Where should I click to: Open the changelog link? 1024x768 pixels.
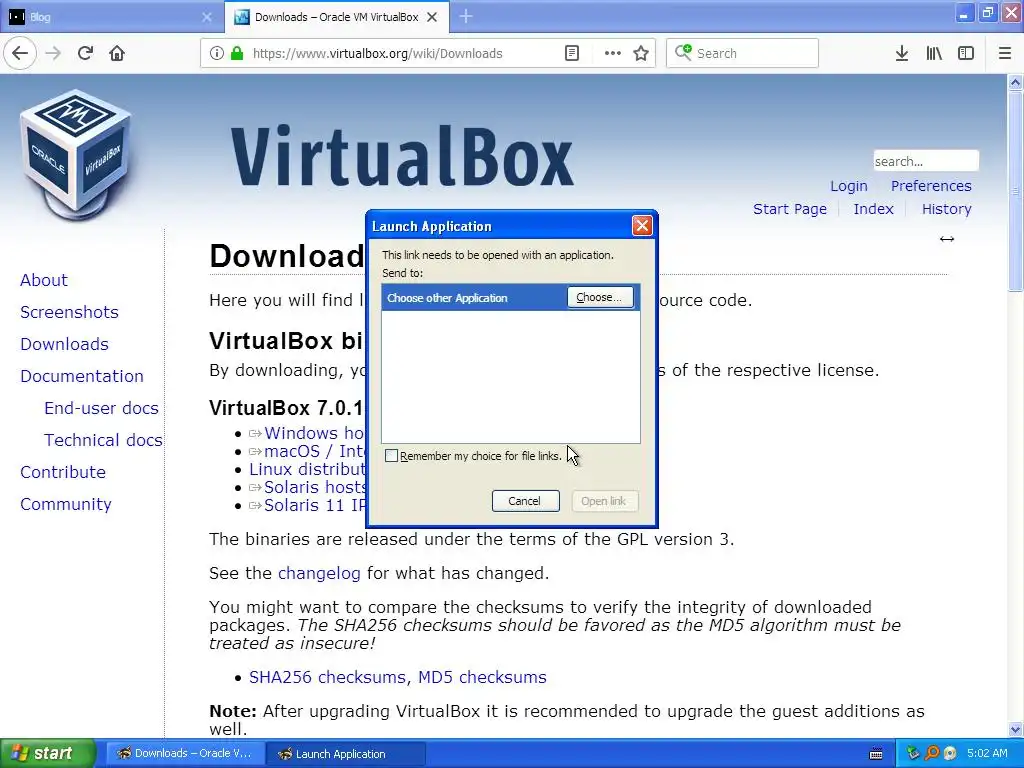319,573
